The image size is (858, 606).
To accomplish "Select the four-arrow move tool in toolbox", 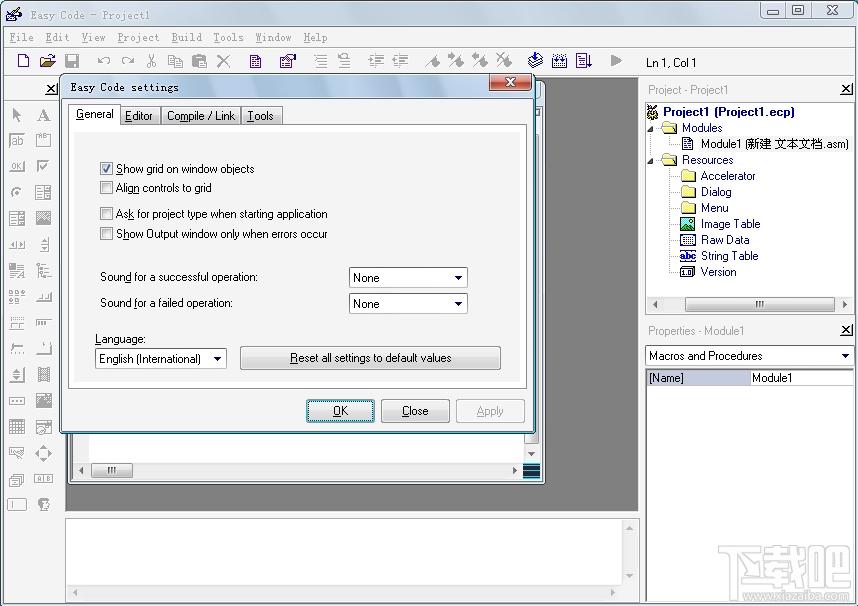I will (x=43, y=453).
